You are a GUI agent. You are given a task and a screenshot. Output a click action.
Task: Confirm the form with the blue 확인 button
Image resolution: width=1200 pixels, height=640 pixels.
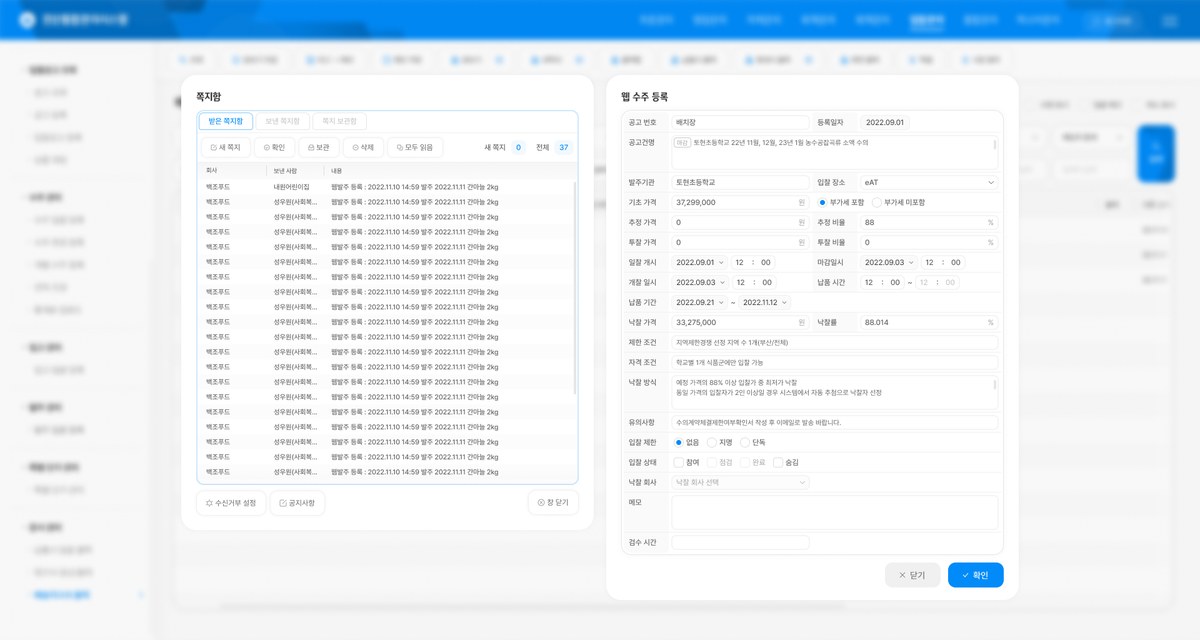click(x=975, y=575)
